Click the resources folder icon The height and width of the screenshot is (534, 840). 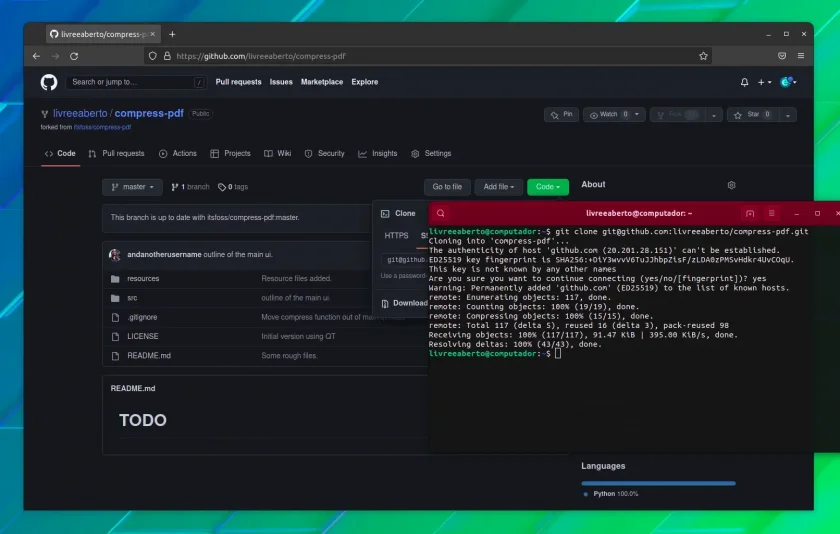115,279
